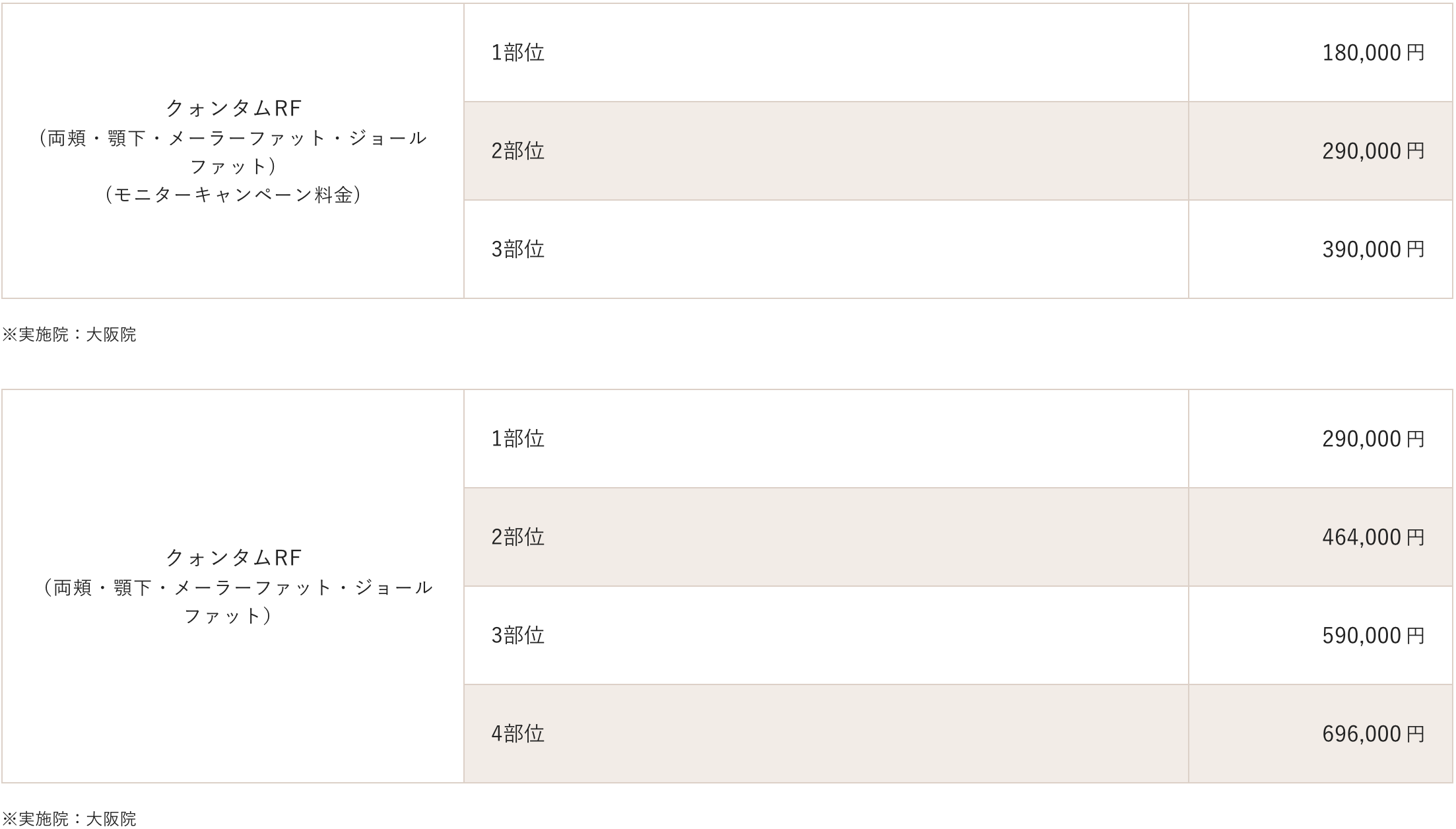The width and height of the screenshot is (1456, 829).
Task: Select the 1部位 label in the lower table
Action: pyautogui.click(x=517, y=439)
